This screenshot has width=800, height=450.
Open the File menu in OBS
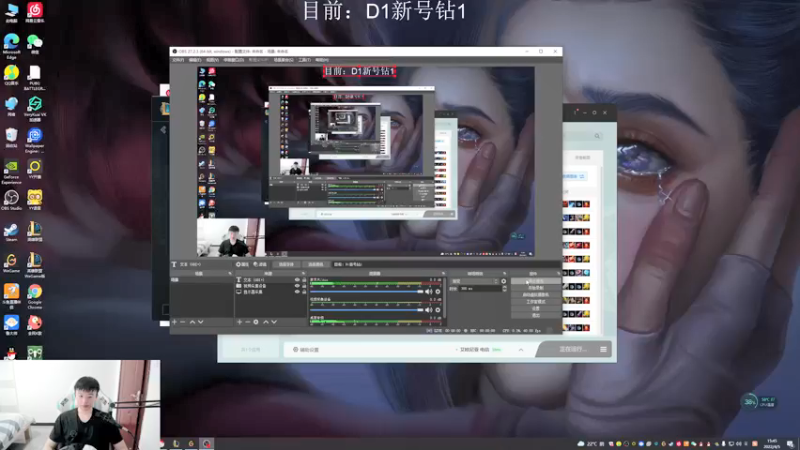[178, 60]
